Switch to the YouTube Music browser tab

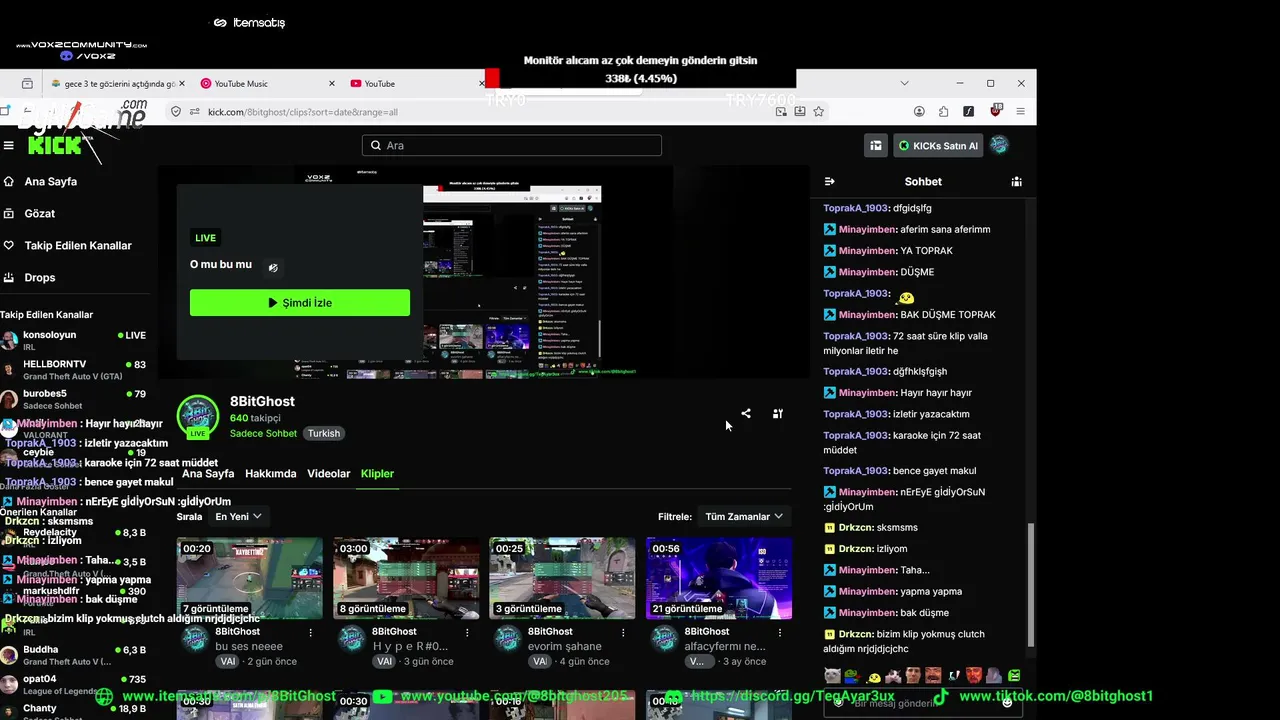[x=269, y=84]
